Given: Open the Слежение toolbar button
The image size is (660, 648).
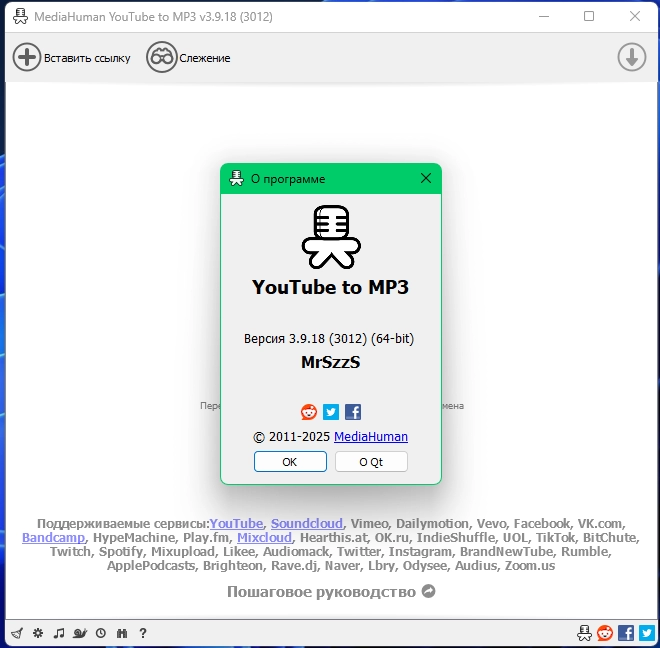Looking at the screenshot, I should click(x=189, y=58).
